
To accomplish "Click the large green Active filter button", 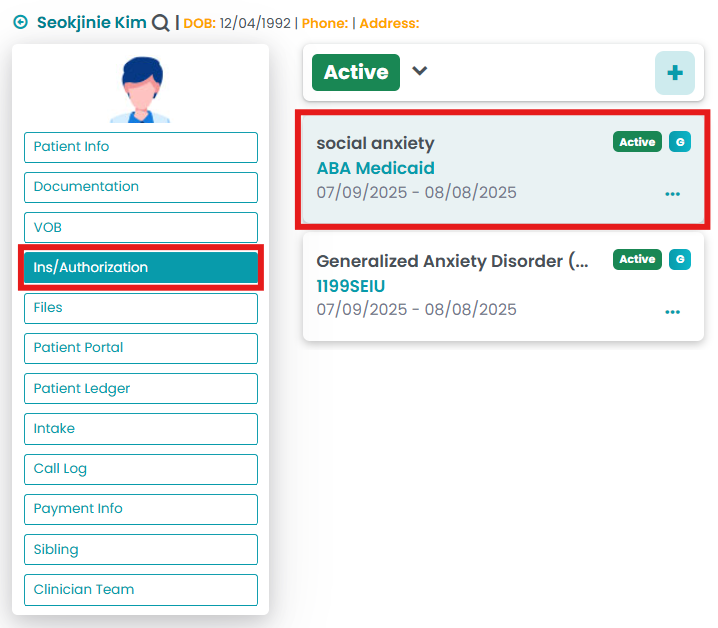I will 356,72.
